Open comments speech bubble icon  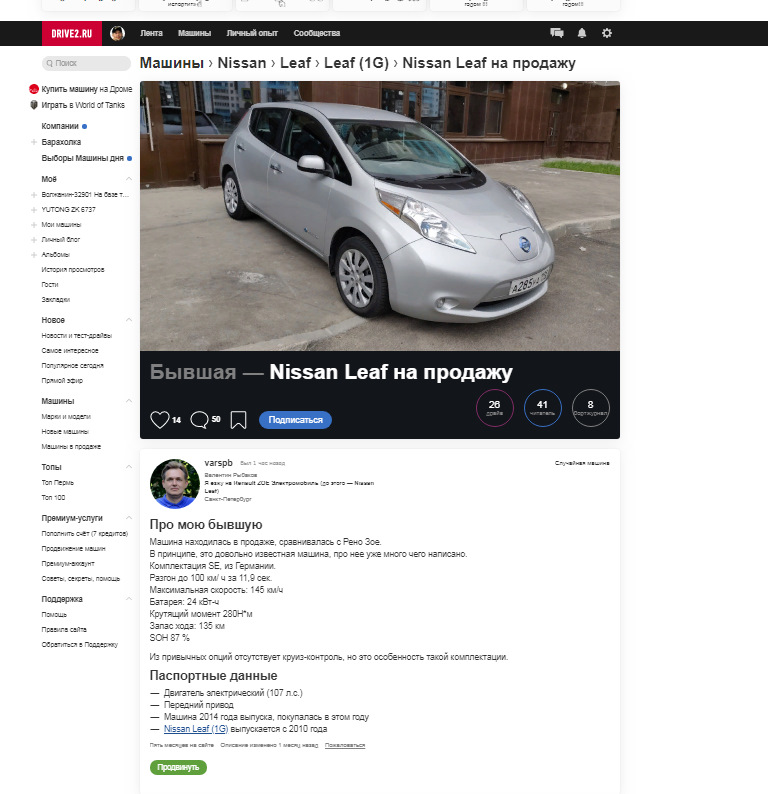click(199, 420)
